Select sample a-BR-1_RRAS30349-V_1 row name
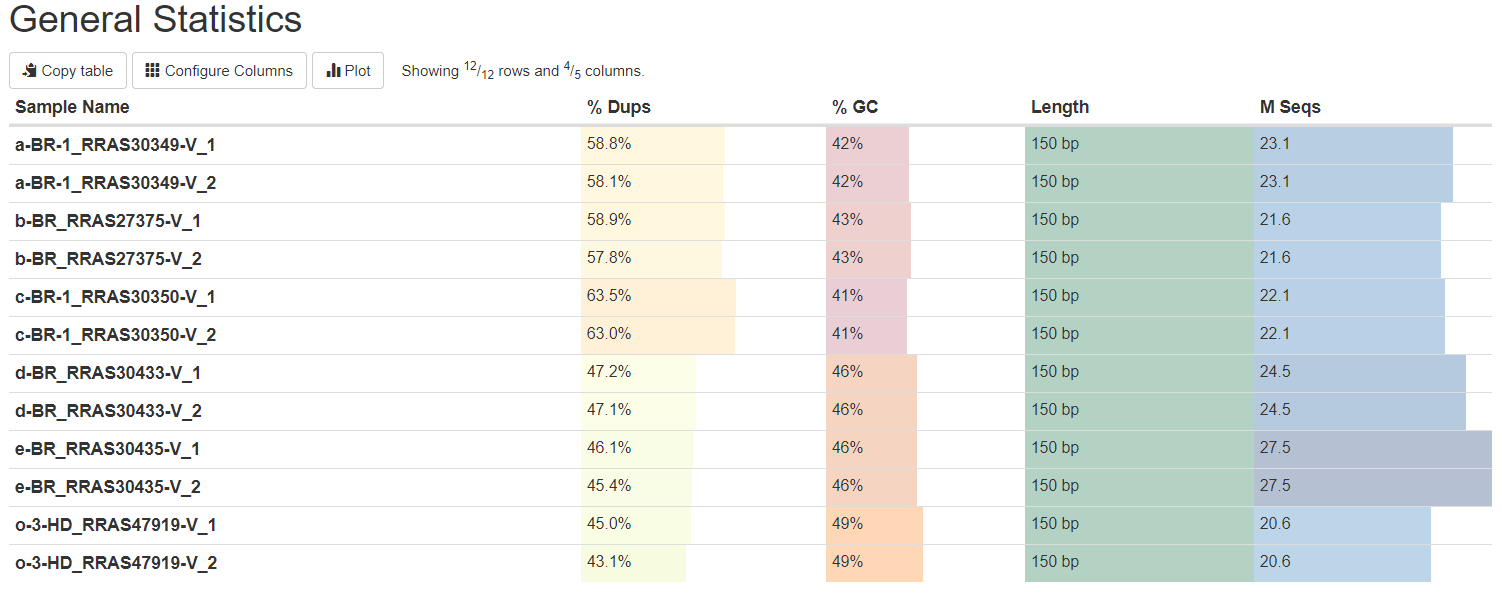1502x595 pixels. point(115,145)
